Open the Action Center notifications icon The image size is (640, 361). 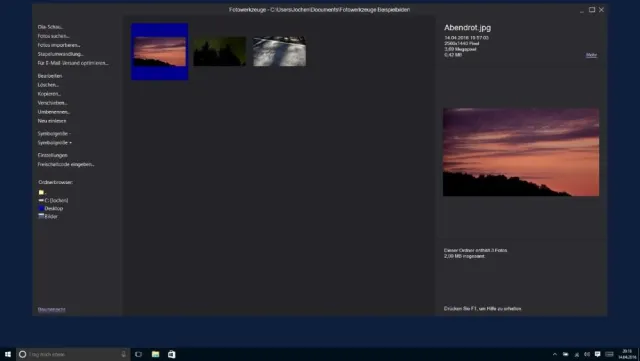(x=598, y=354)
